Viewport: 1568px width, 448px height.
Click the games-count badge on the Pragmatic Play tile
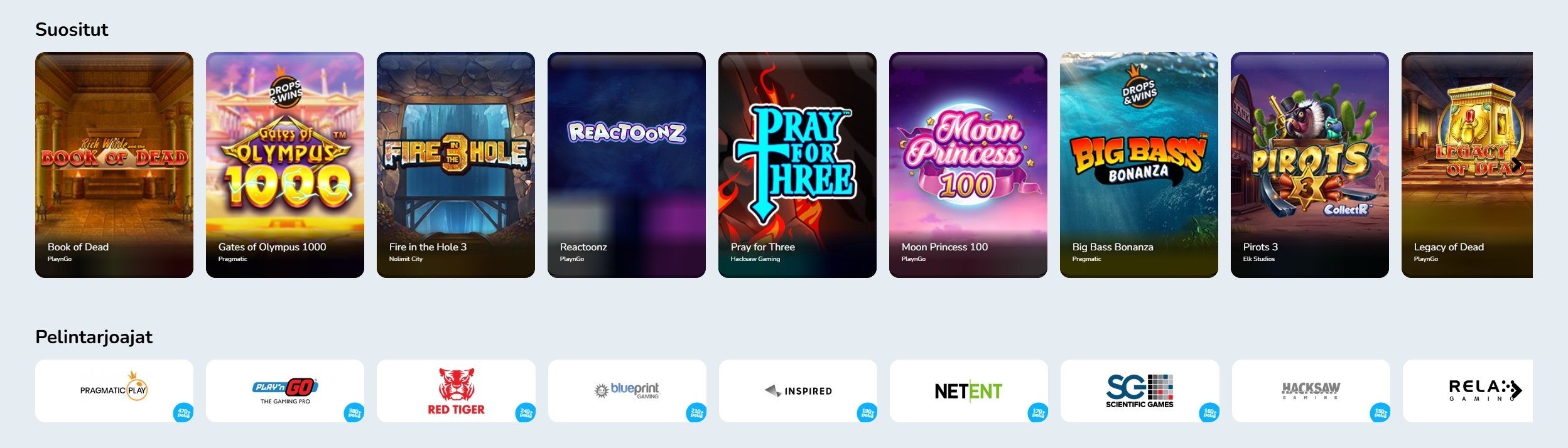[183, 413]
